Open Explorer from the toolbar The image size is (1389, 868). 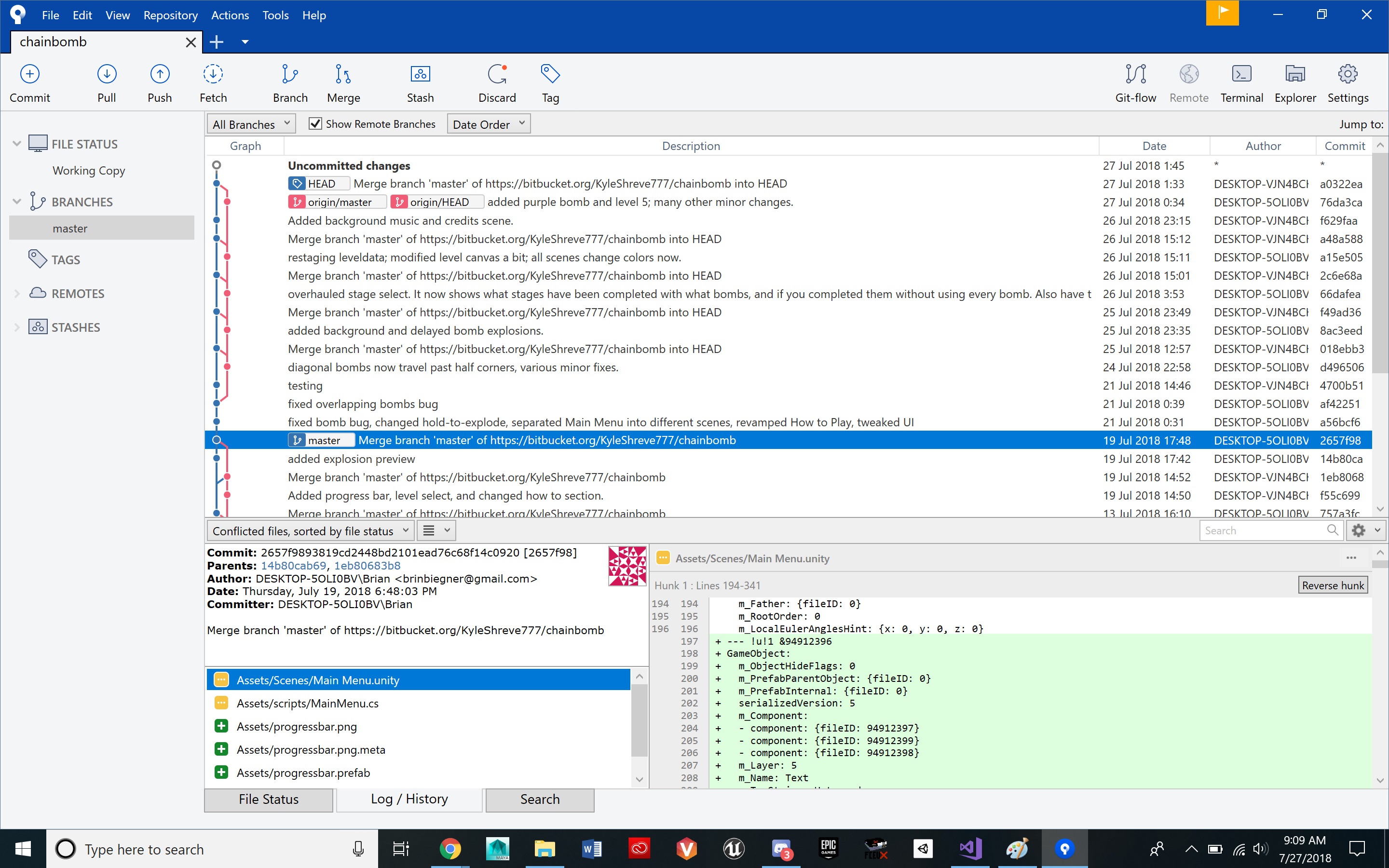(1295, 82)
